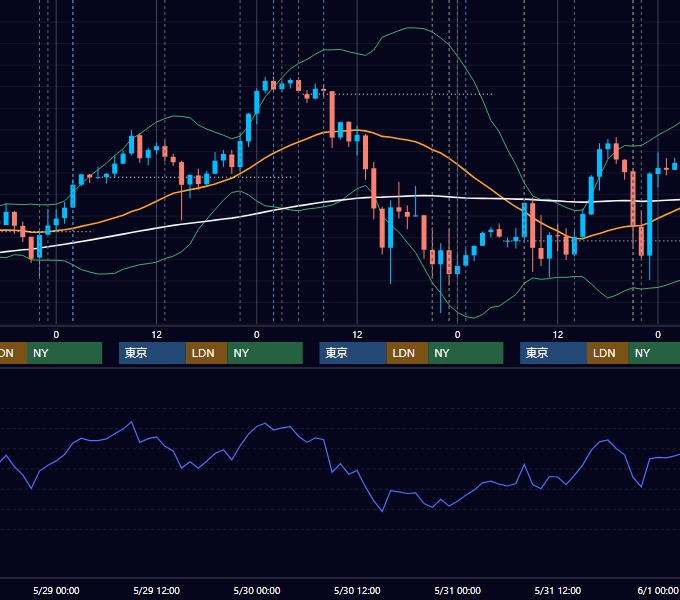The width and height of the screenshot is (680, 600).
Task: Click the 5/29 12:00 date label
Action: click(157, 590)
